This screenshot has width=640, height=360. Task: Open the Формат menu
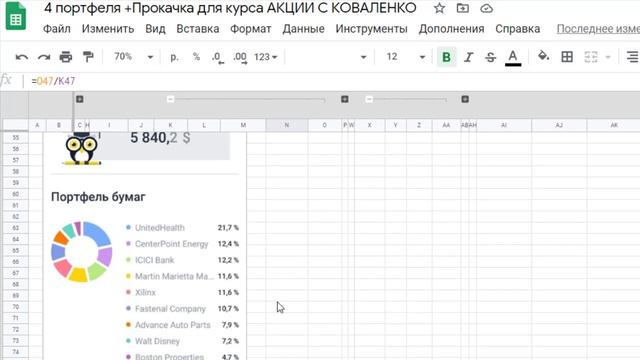[251, 29]
